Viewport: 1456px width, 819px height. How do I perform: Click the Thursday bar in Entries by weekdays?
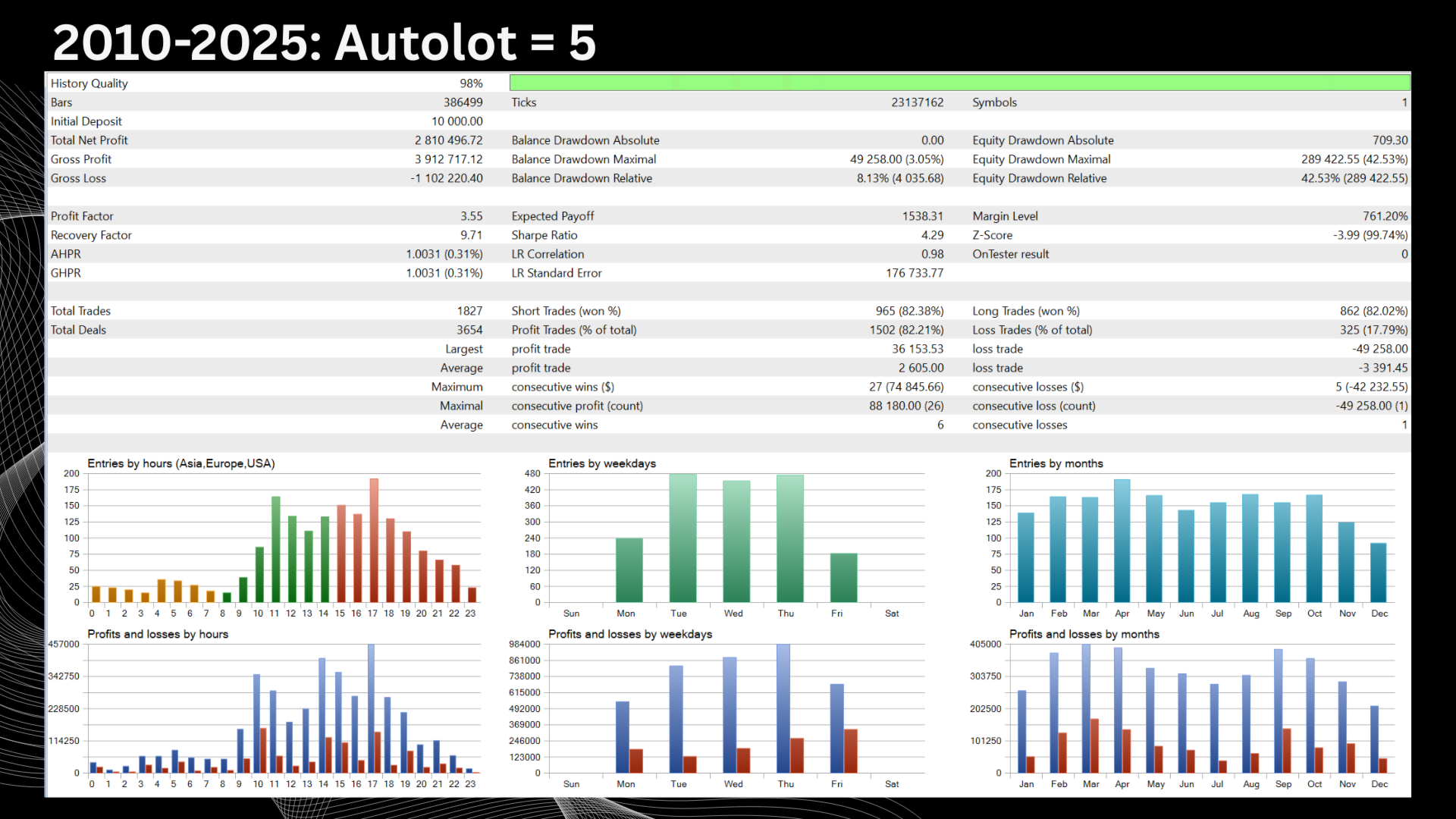[x=786, y=538]
